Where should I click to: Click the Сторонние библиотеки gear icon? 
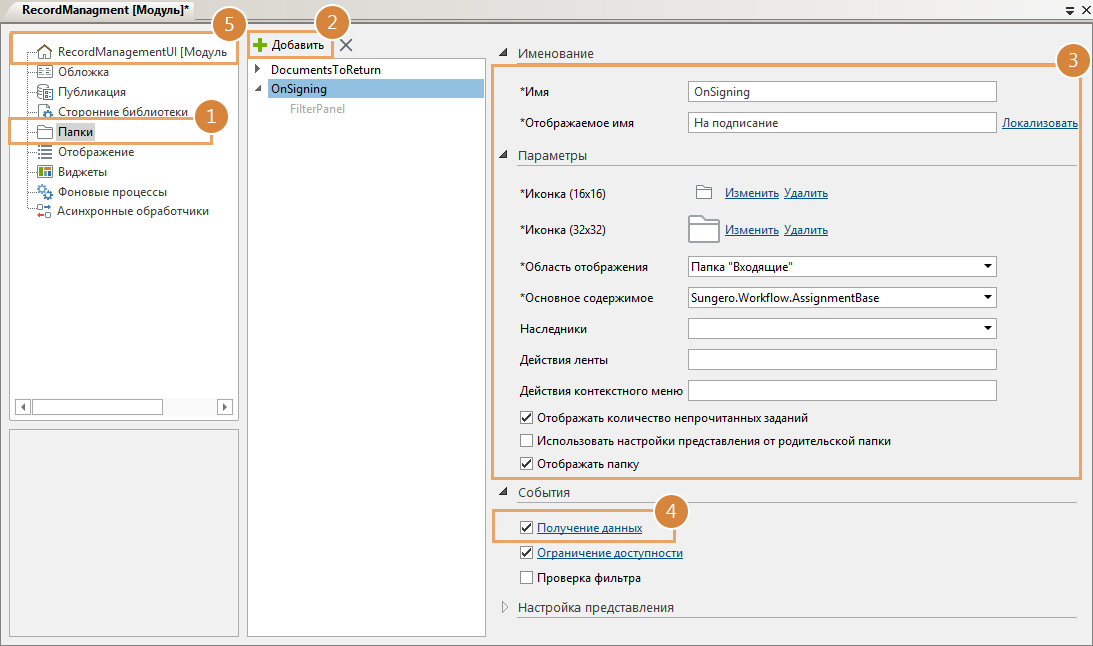tap(44, 112)
